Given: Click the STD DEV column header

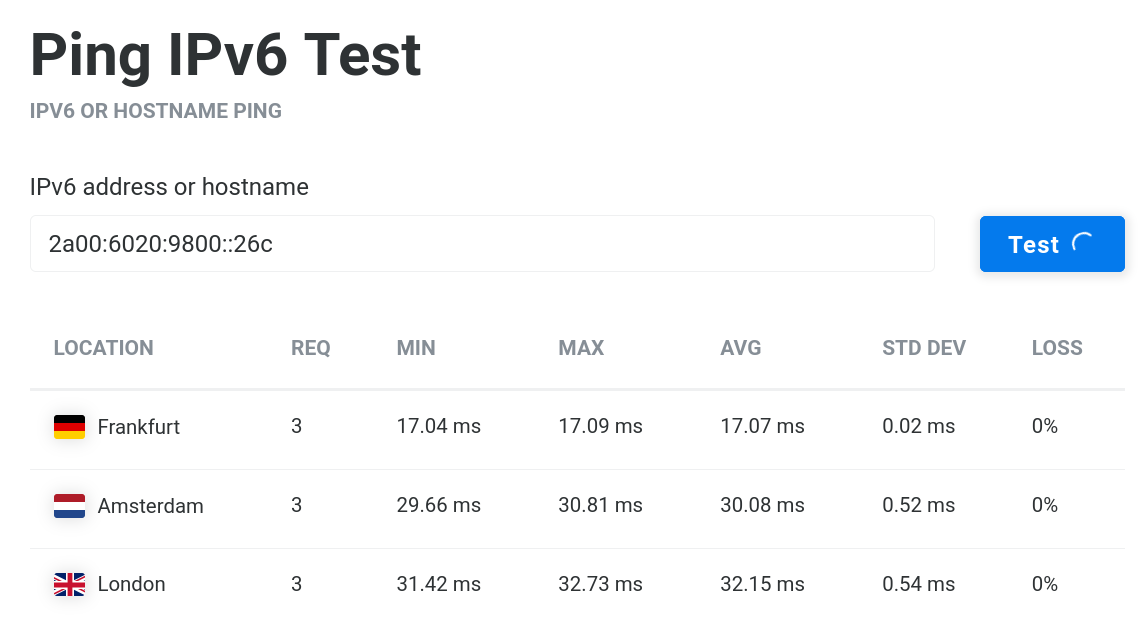Looking at the screenshot, I should [923, 348].
